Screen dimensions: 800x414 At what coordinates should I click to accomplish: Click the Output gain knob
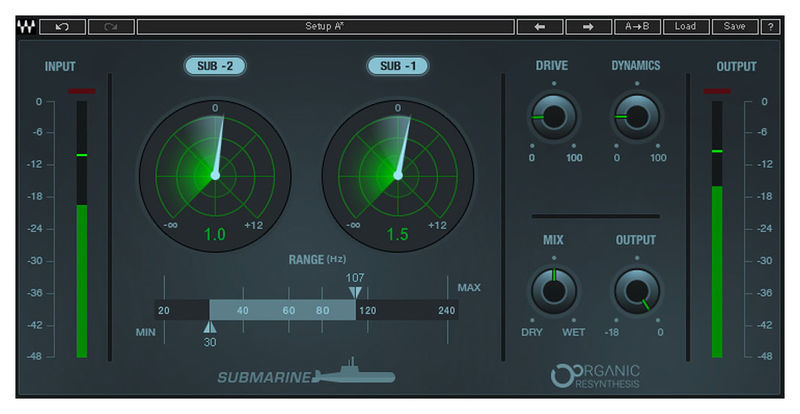[637, 291]
